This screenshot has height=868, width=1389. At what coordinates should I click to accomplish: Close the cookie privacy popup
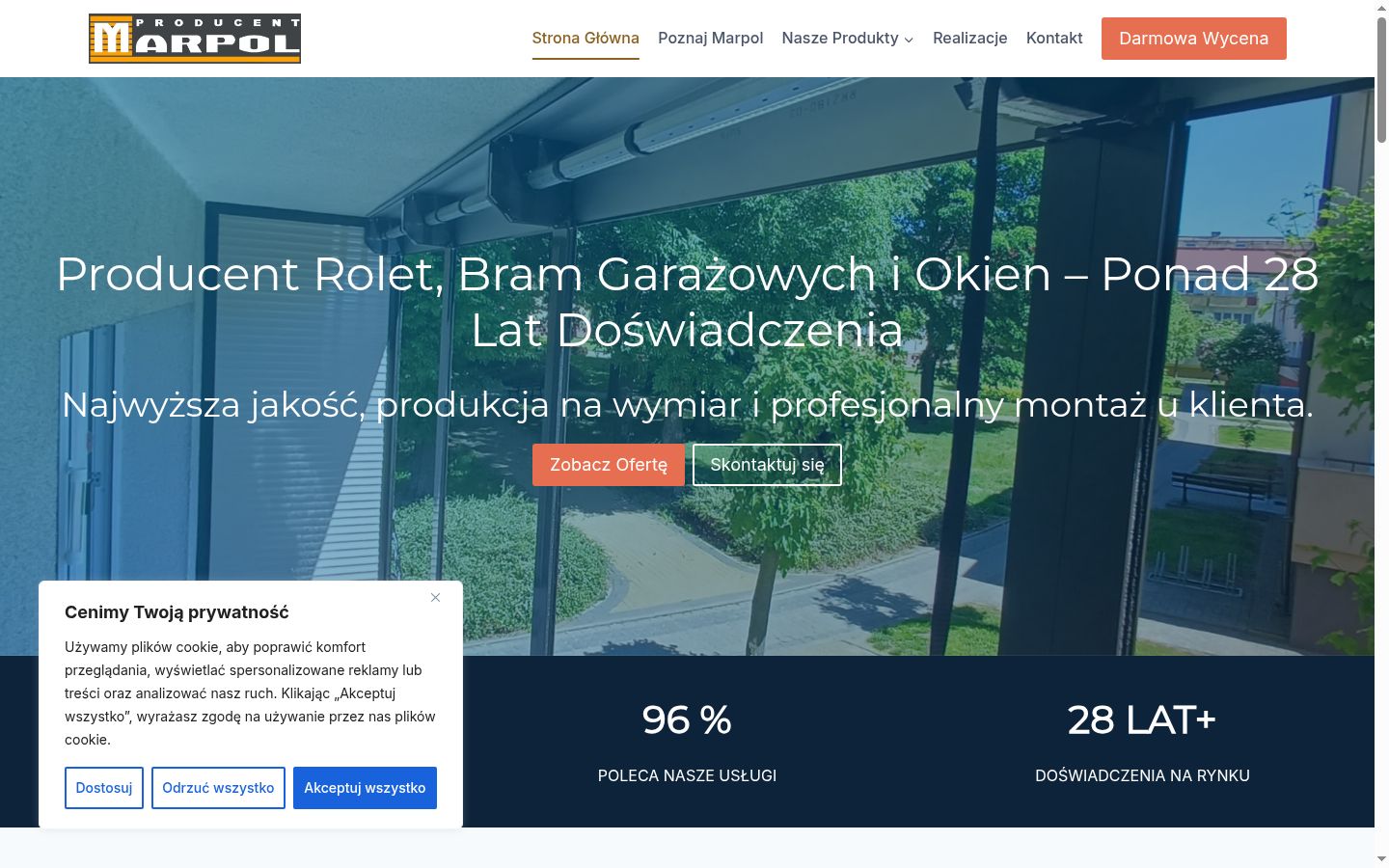(x=436, y=598)
